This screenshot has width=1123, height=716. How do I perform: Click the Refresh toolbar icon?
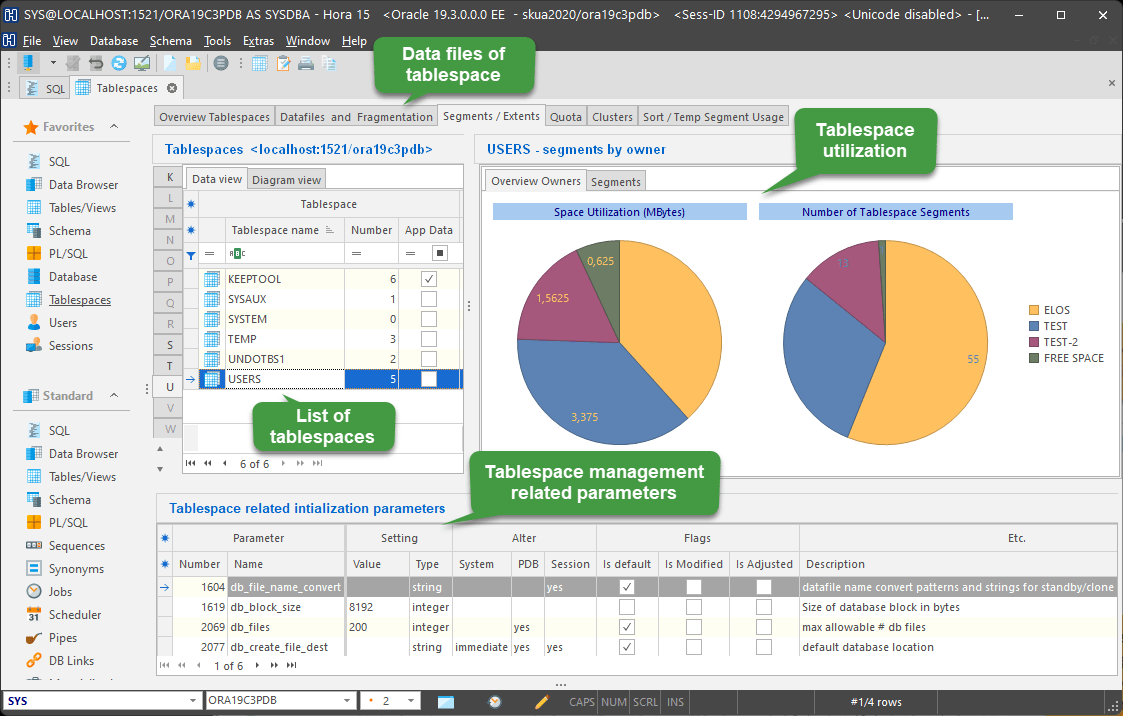118,63
